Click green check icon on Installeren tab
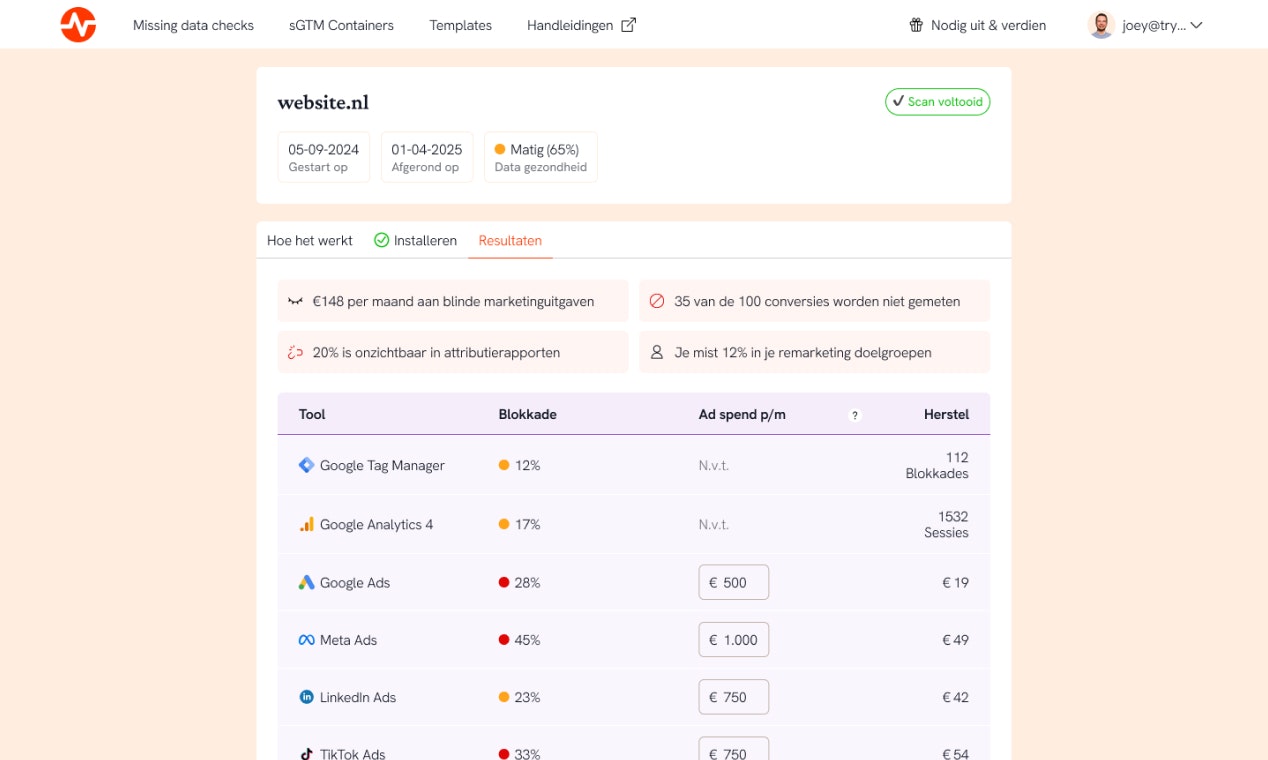This screenshot has height=760, width=1268. pos(381,240)
